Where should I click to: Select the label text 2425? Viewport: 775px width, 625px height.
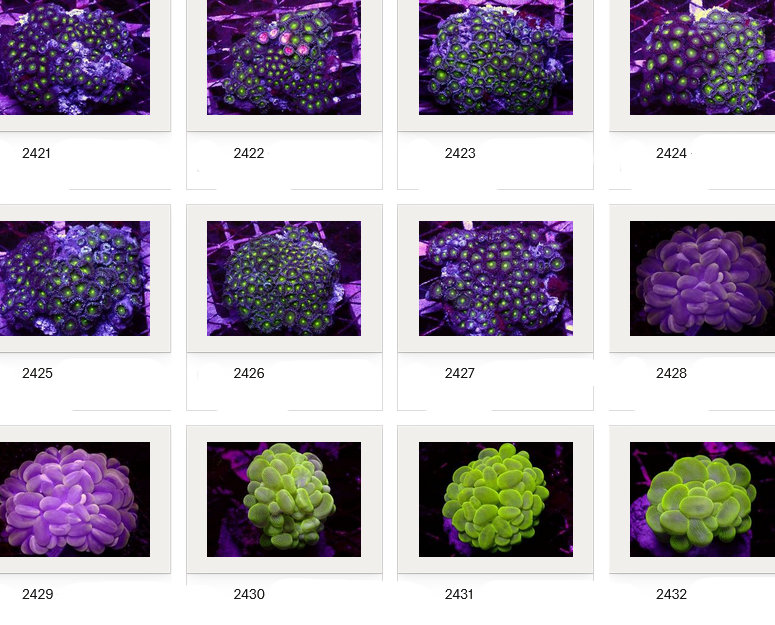click(37, 373)
